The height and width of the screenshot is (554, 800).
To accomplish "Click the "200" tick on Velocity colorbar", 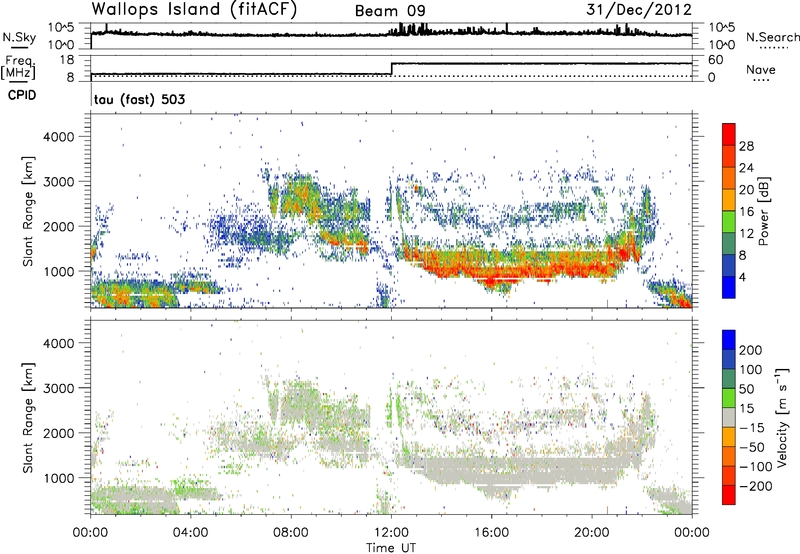I will [x=751, y=350].
